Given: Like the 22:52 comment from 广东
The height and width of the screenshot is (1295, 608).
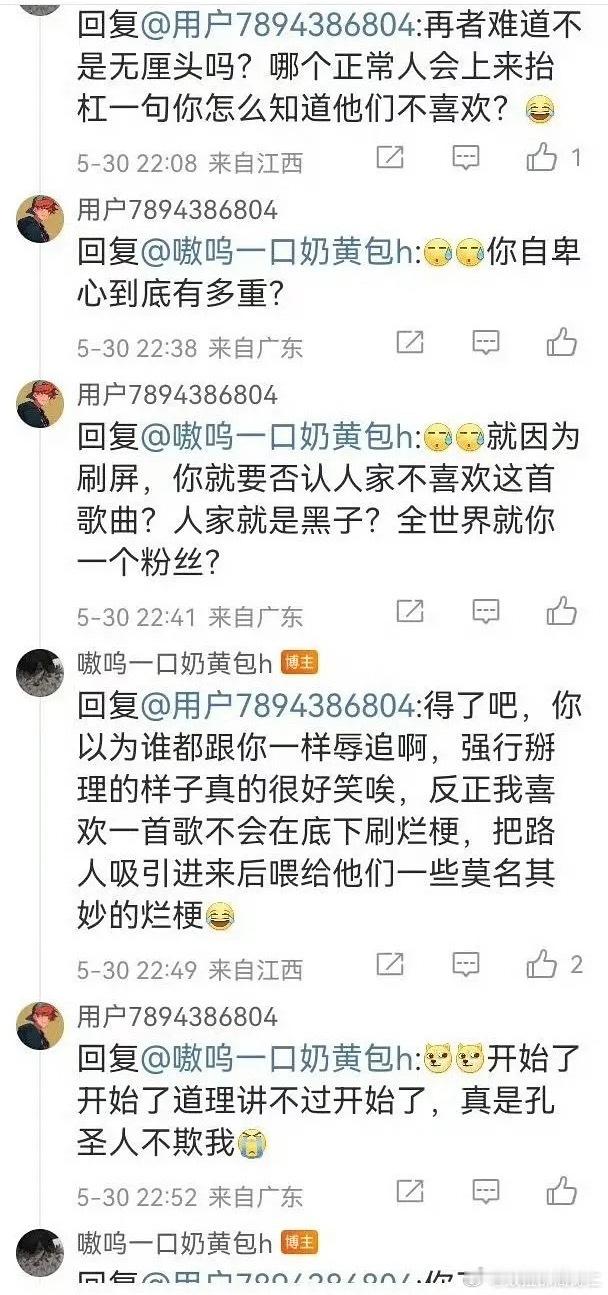Looking at the screenshot, I should point(562,1191).
